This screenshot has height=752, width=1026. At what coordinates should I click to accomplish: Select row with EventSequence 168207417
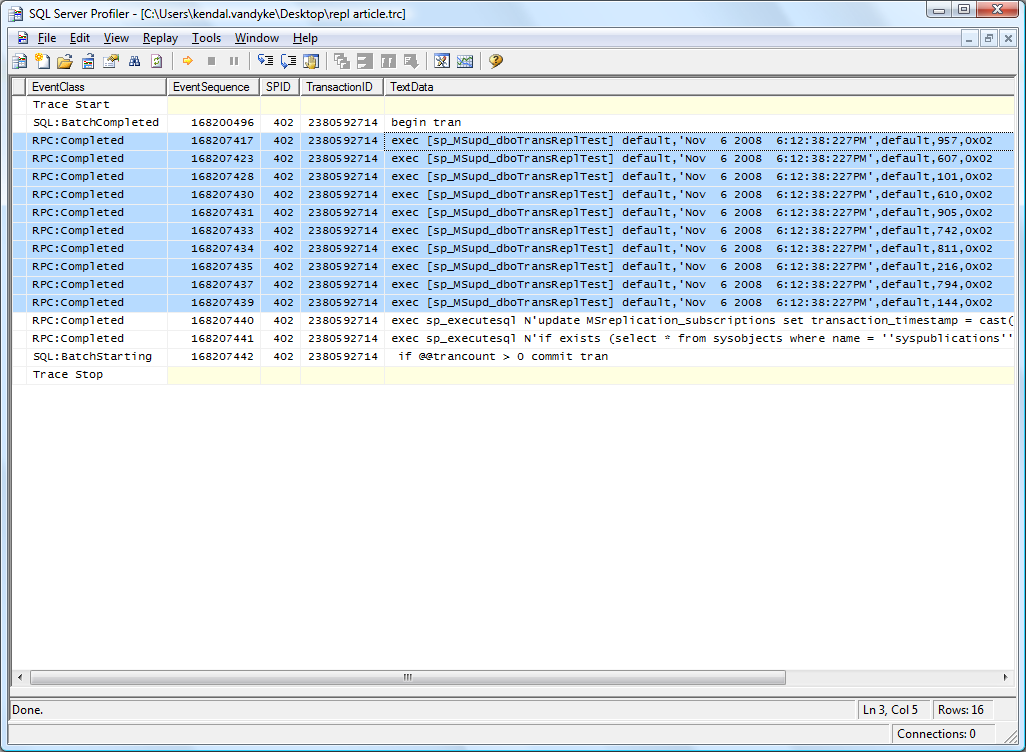(x=513, y=141)
